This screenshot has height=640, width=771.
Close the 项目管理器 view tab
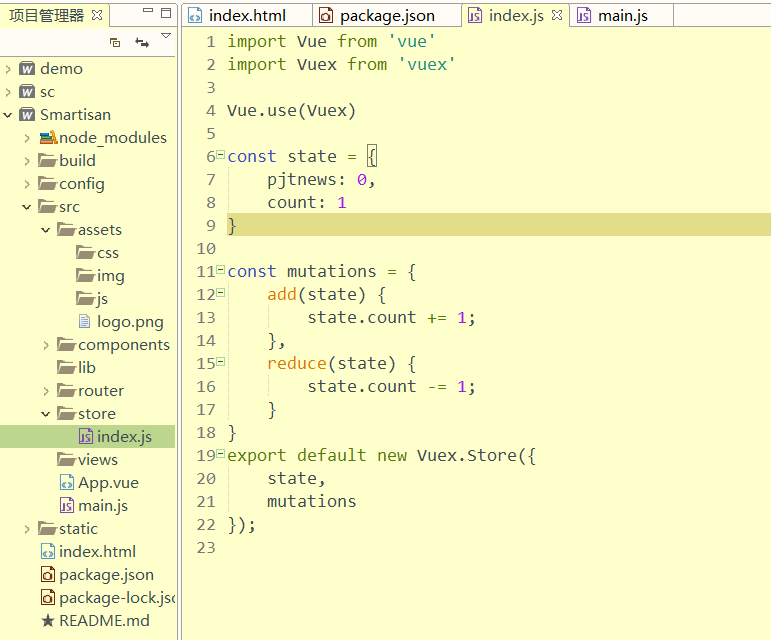point(97,15)
